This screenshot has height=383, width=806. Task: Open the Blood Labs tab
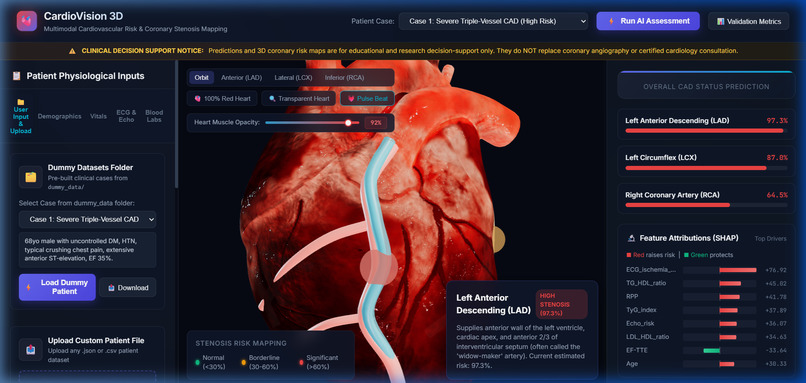click(154, 116)
